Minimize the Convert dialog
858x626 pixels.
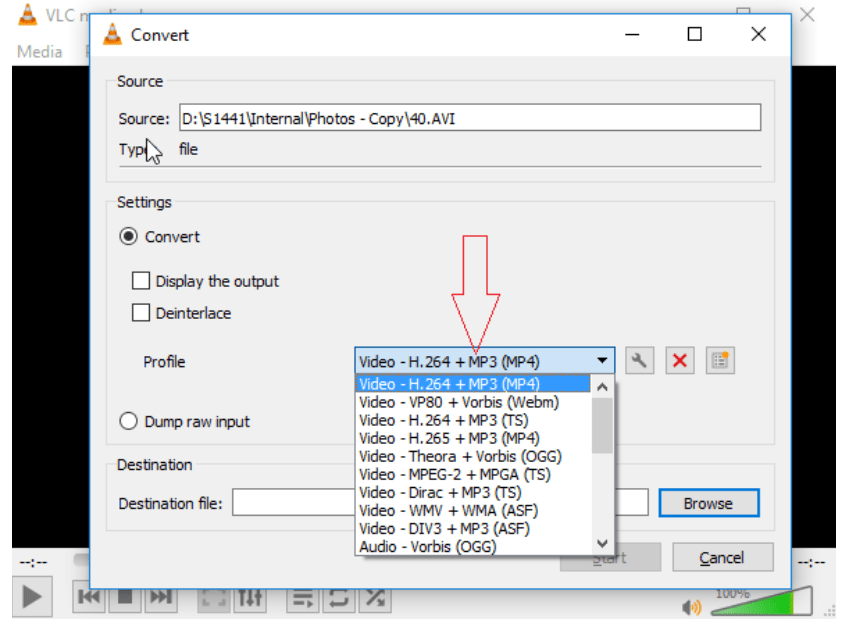tap(632, 34)
